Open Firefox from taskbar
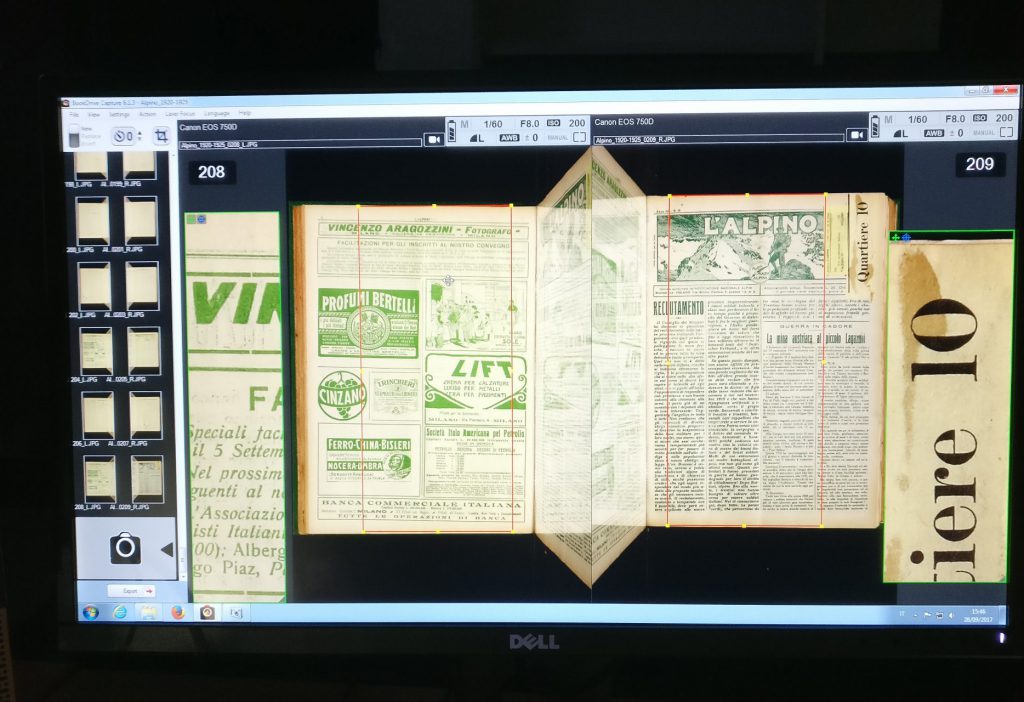This screenshot has height=702, width=1024. tap(178, 613)
